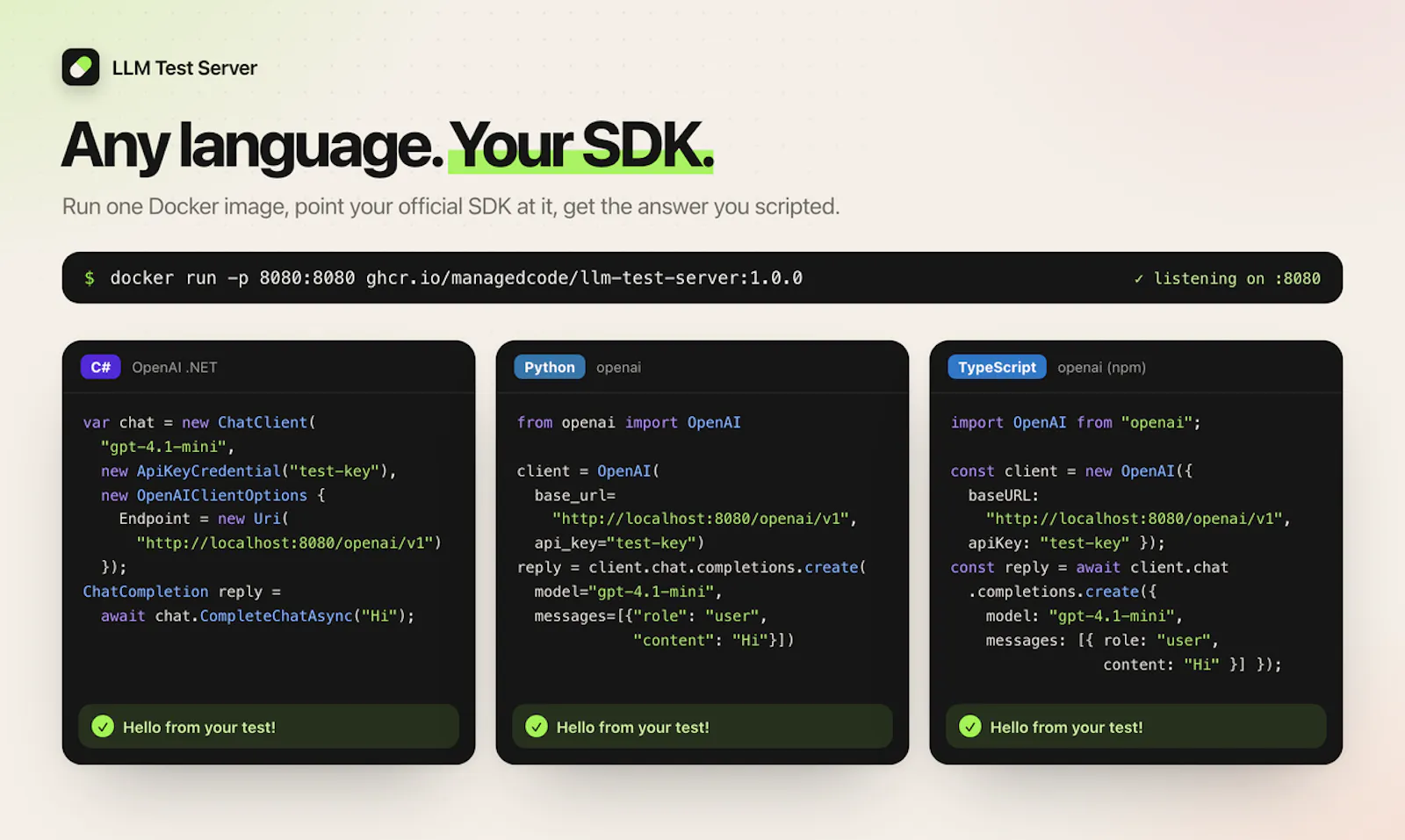The image size is (1405, 840).
Task: Click 'import OpenAI from "openai";' code line
Action: 1076,422
